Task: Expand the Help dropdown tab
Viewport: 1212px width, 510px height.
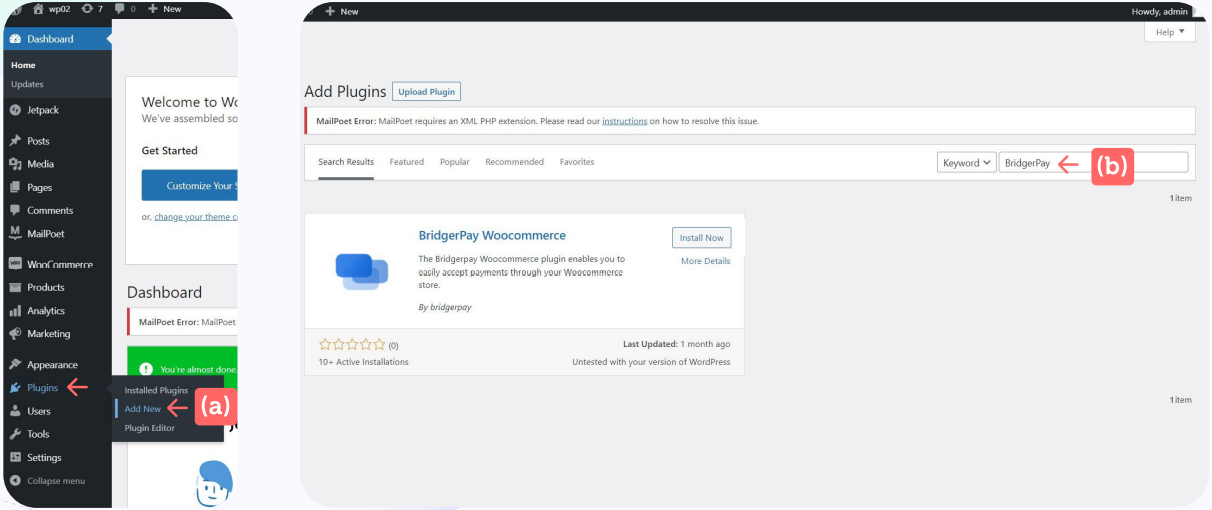Action: point(1170,32)
